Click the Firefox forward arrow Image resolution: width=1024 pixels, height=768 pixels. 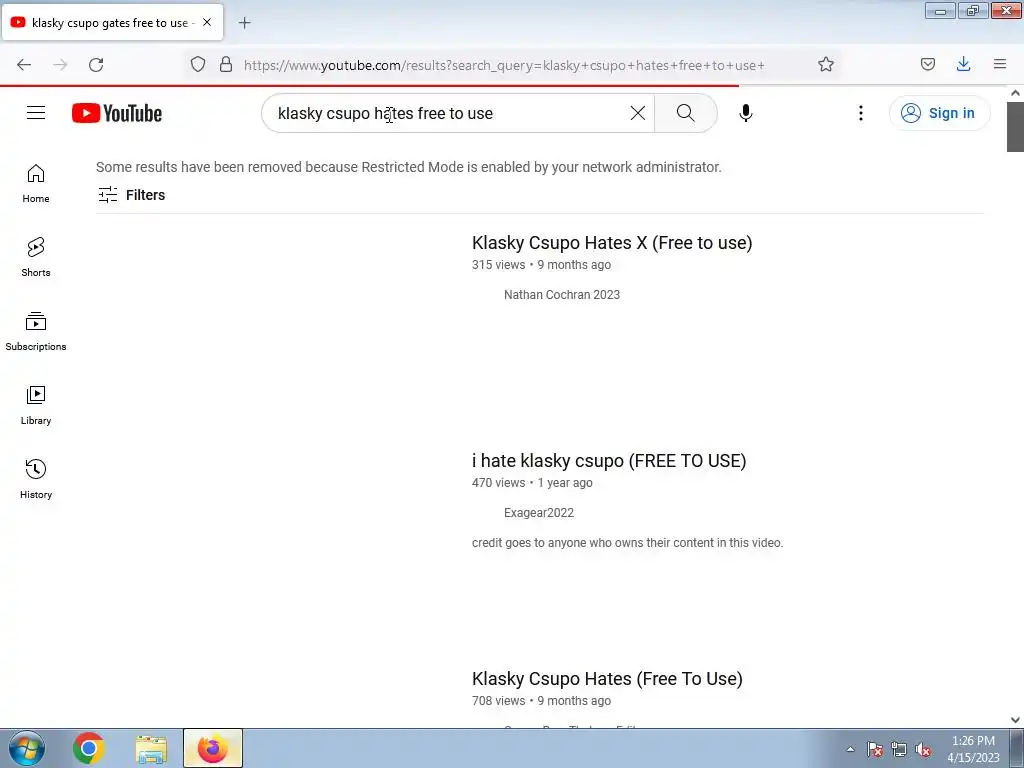pyautogui.click(x=60, y=64)
